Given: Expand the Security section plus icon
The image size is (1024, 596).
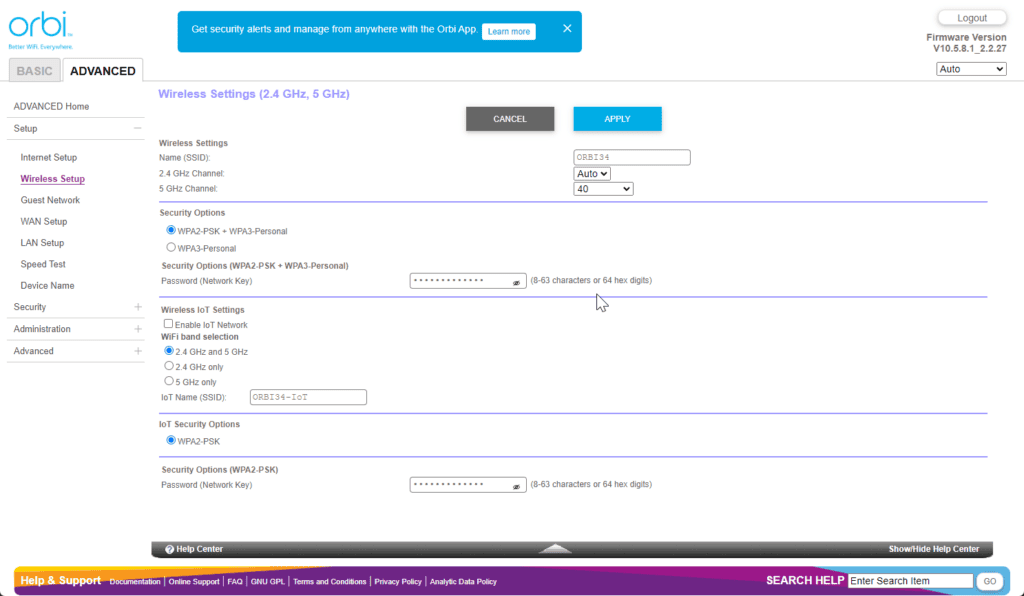Looking at the screenshot, I should click(x=137, y=307).
